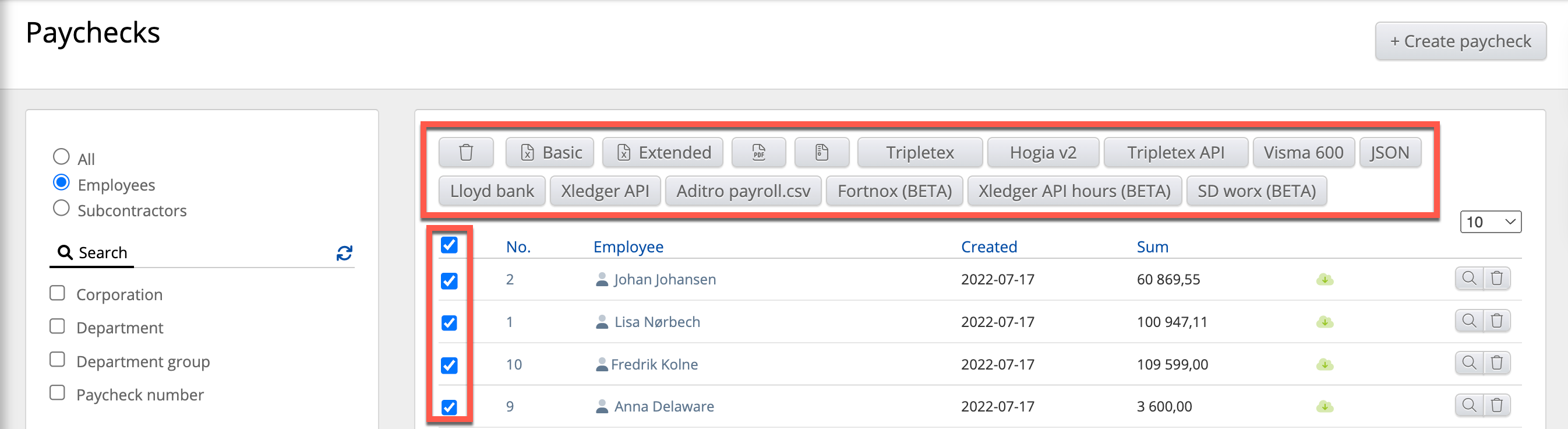Click green download cloud for Fredrik Kolne
The height and width of the screenshot is (429, 1568).
point(1325,364)
